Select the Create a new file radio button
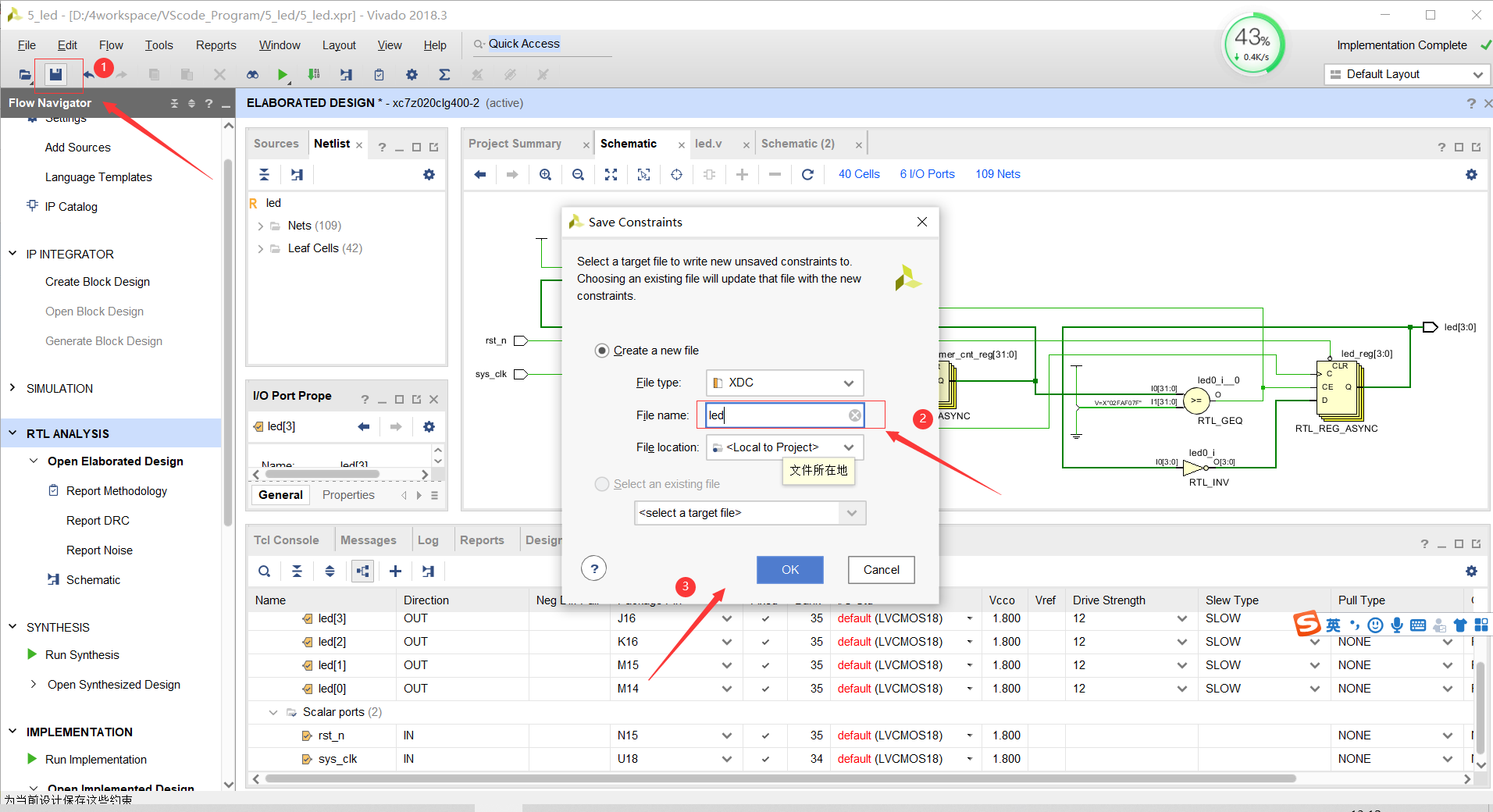The width and height of the screenshot is (1493, 812). tap(601, 350)
